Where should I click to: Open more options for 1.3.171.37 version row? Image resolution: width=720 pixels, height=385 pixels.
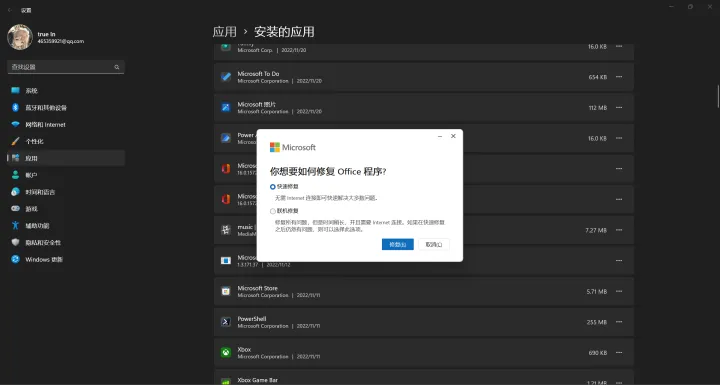click(619, 260)
